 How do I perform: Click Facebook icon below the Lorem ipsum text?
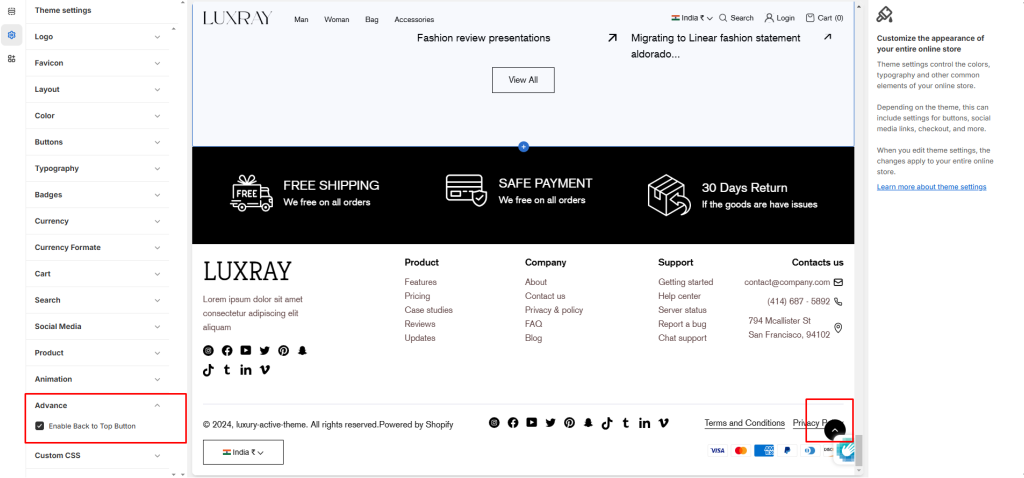click(x=227, y=351)
